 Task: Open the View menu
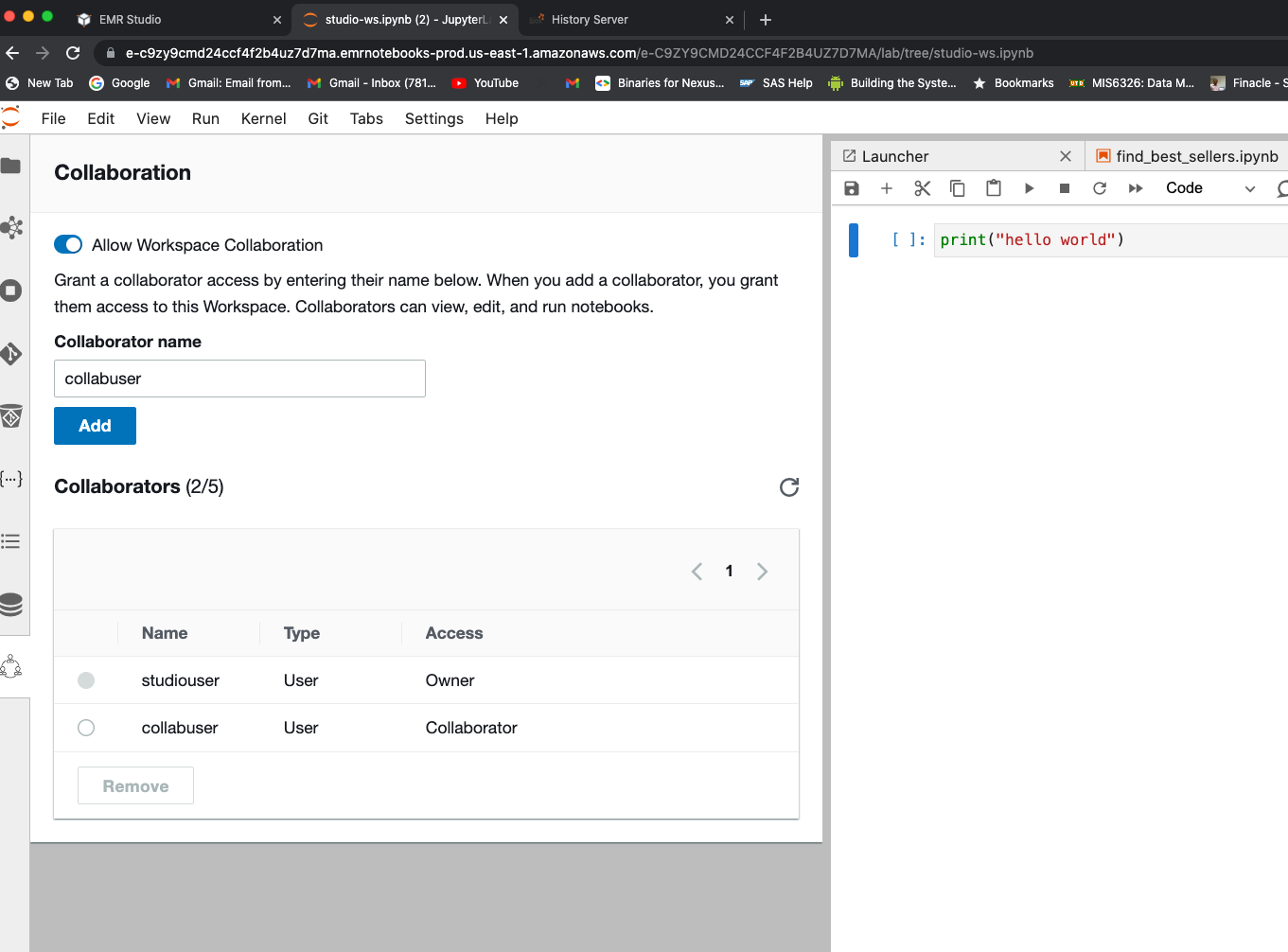tap(153, 118)
